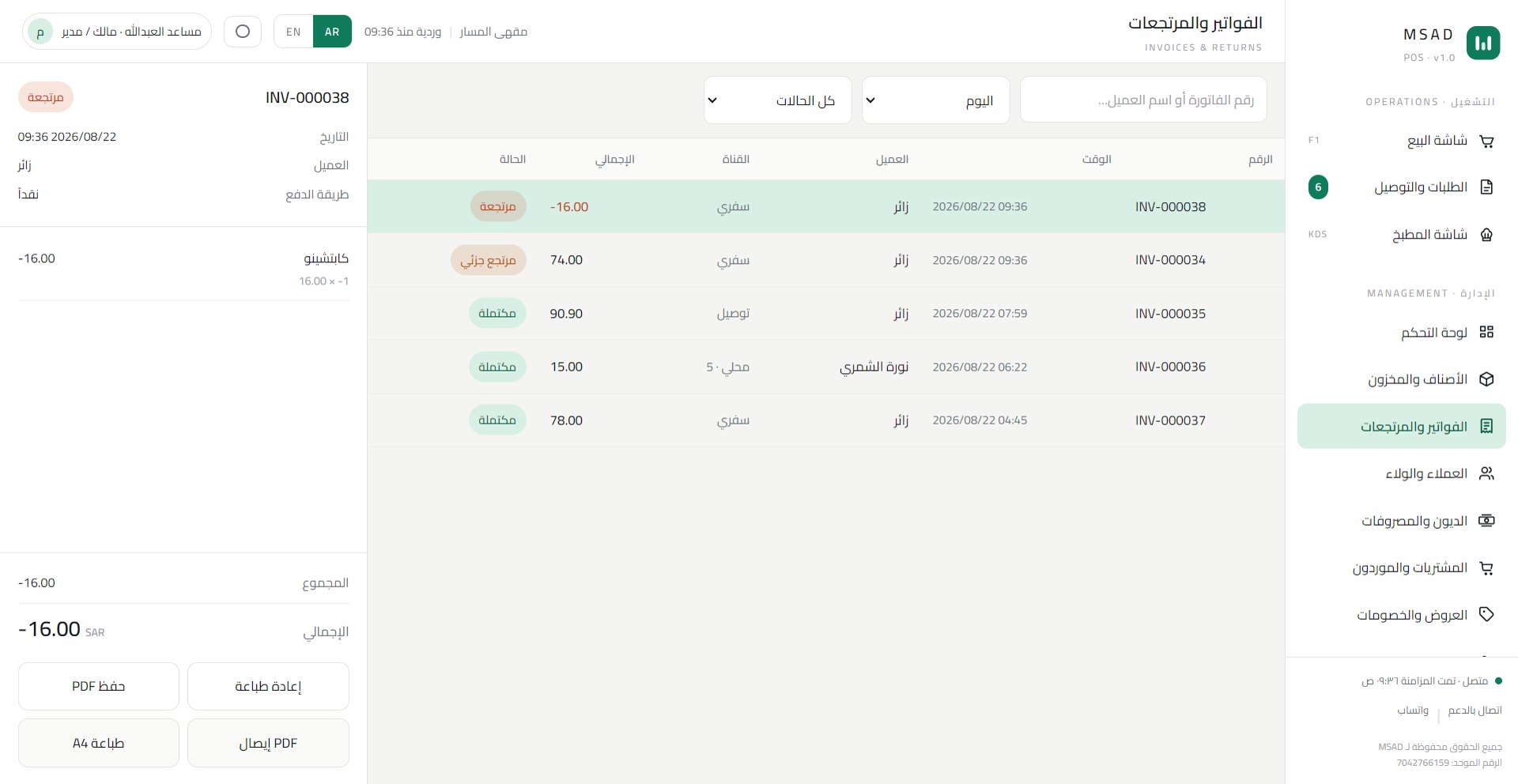Click the MSAD green logo icon

coord(1483,43)
